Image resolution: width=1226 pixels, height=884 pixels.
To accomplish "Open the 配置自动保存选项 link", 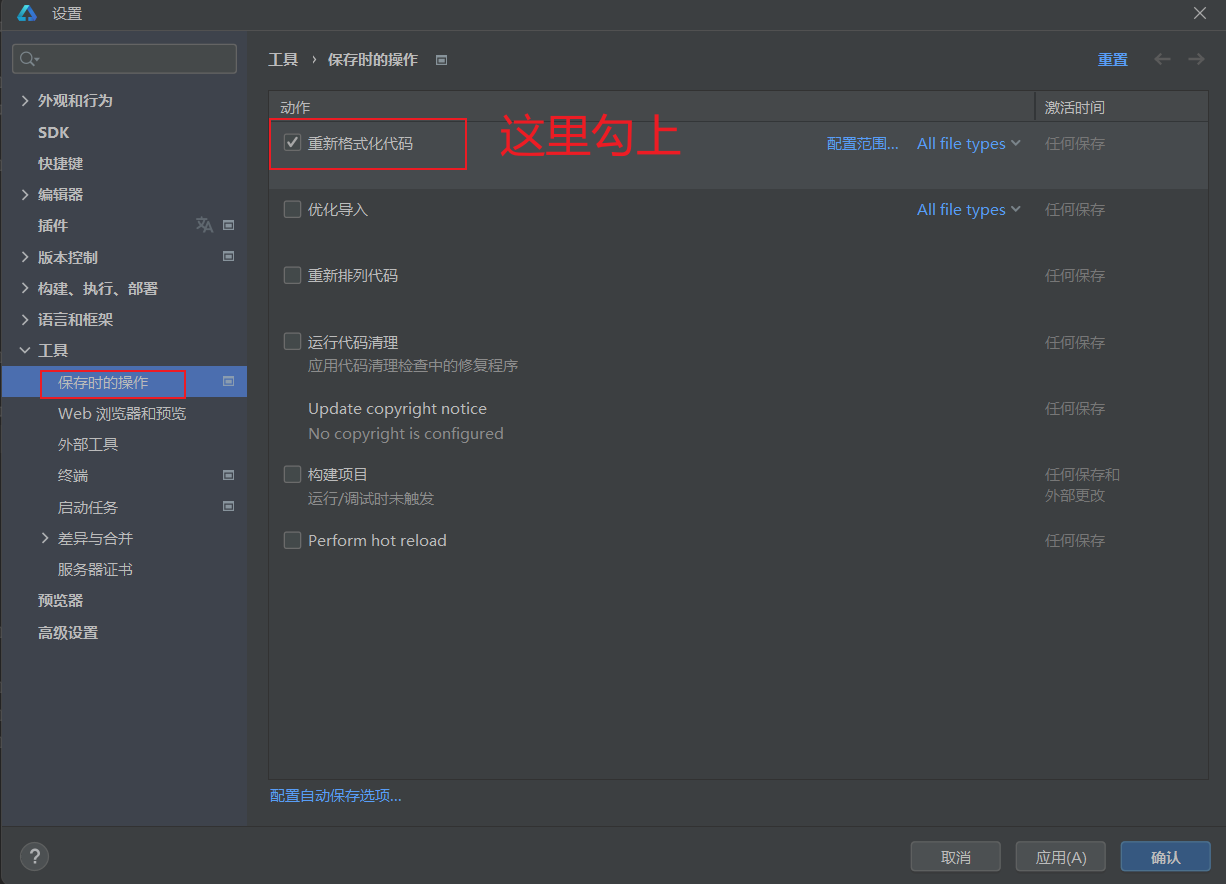I will coord(335,795).
